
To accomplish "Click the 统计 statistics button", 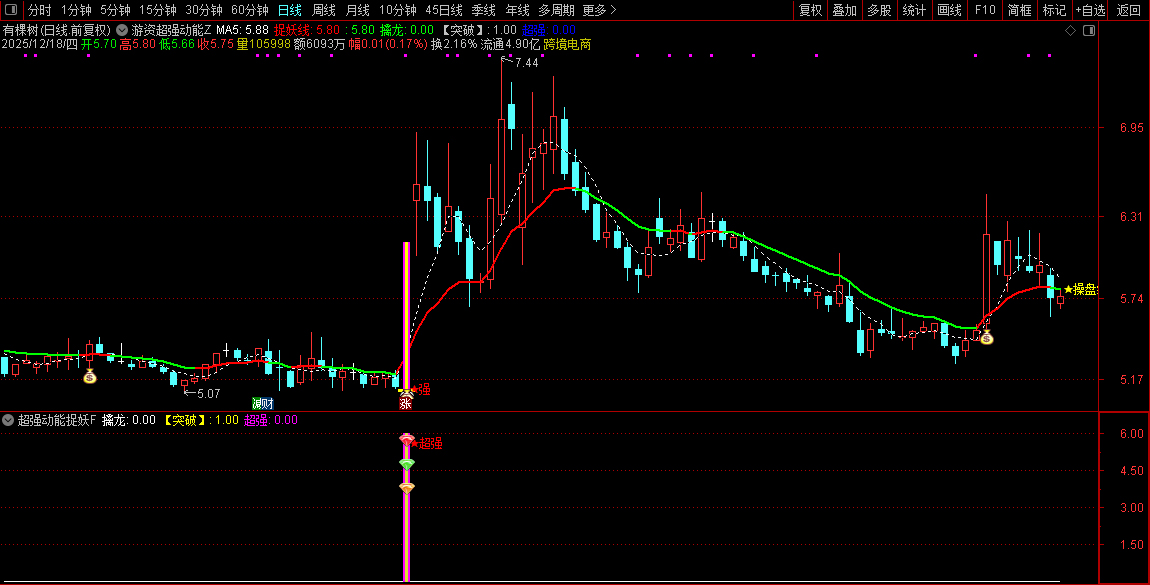I will point(914,10).
